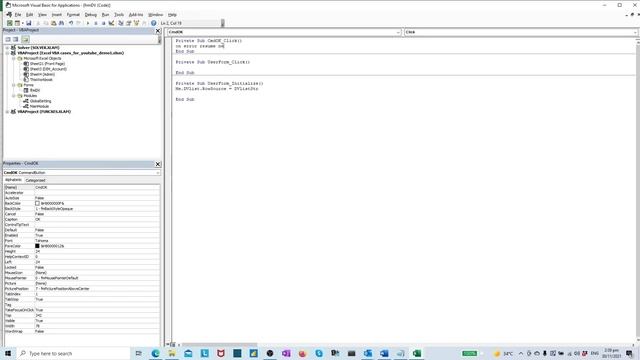Click the Caption property value OK

[x=97, y=220]
